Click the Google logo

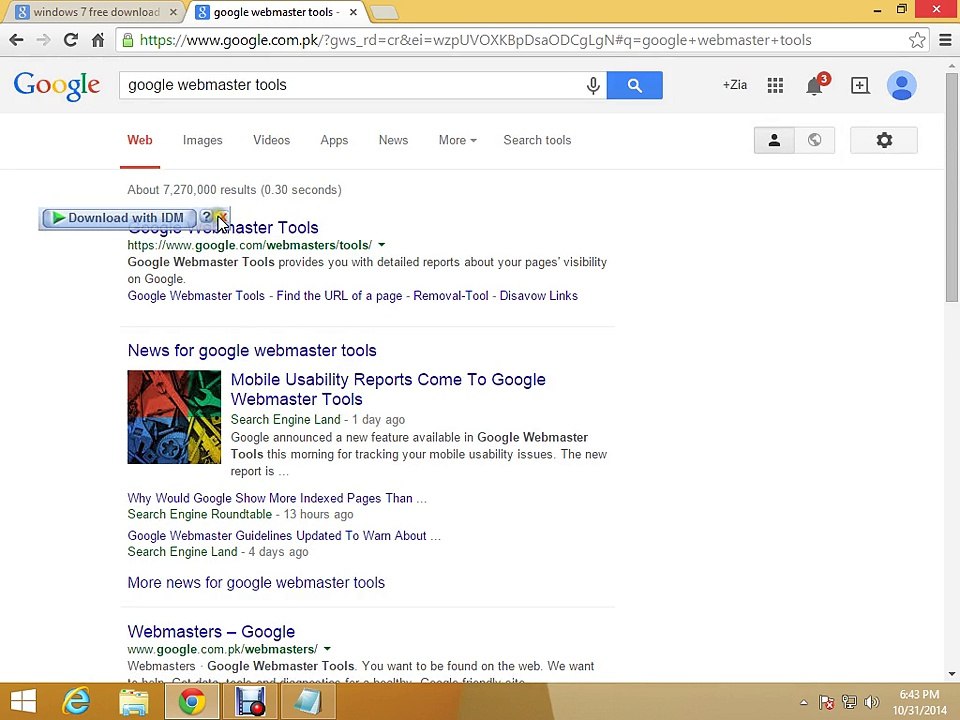point(56,86)
